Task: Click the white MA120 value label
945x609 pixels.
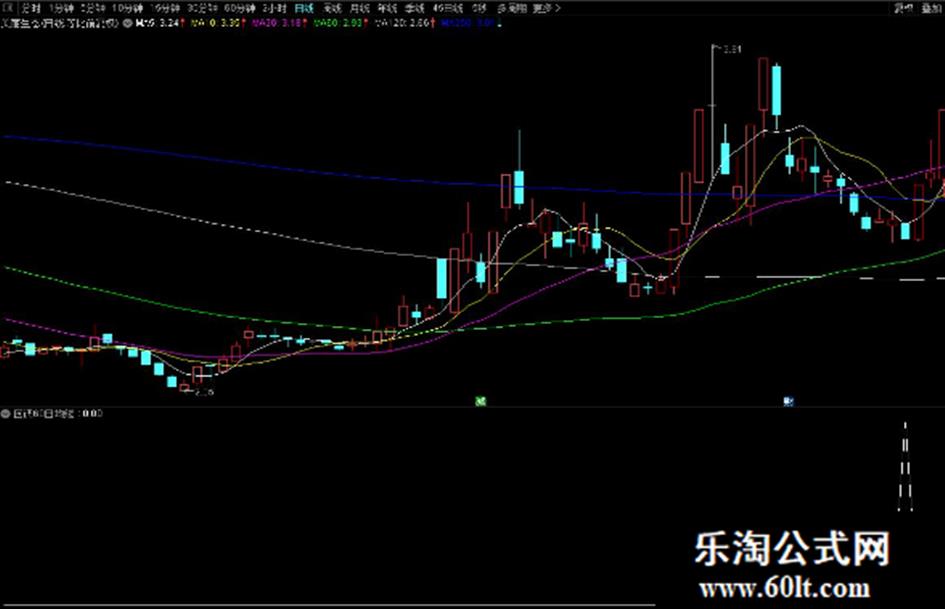Action: 404,24
